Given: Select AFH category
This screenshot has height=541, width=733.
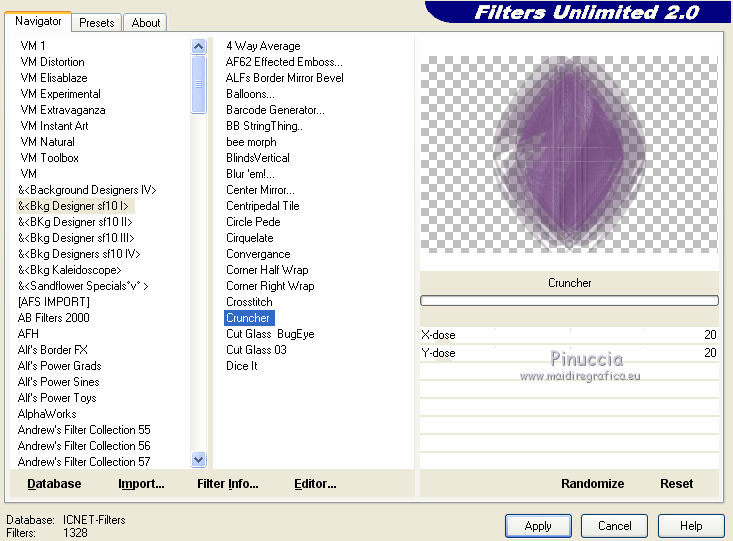Looking at the screenshot, I should (x=29, y=334).
